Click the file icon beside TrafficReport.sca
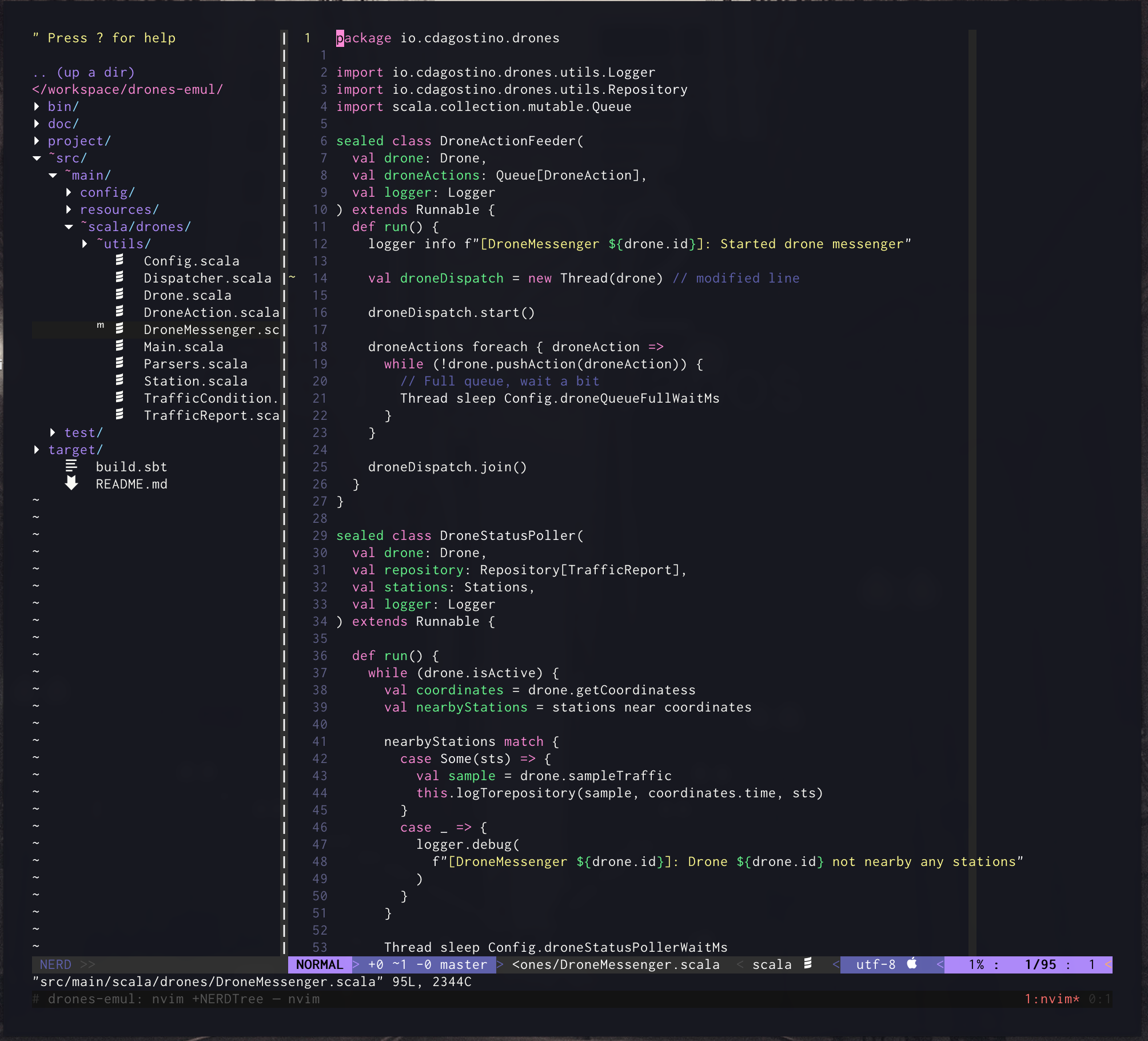Screen dimensions: 1148x1041 (x=119, y=415)
